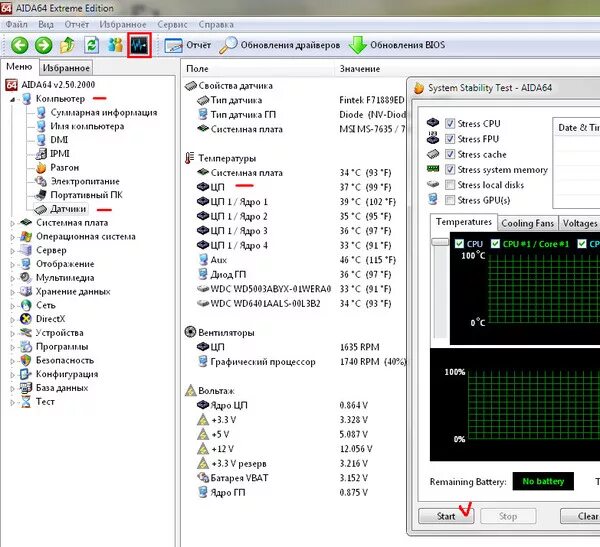
Task: Click the Clear button
Action: click(x=582, y=516)
